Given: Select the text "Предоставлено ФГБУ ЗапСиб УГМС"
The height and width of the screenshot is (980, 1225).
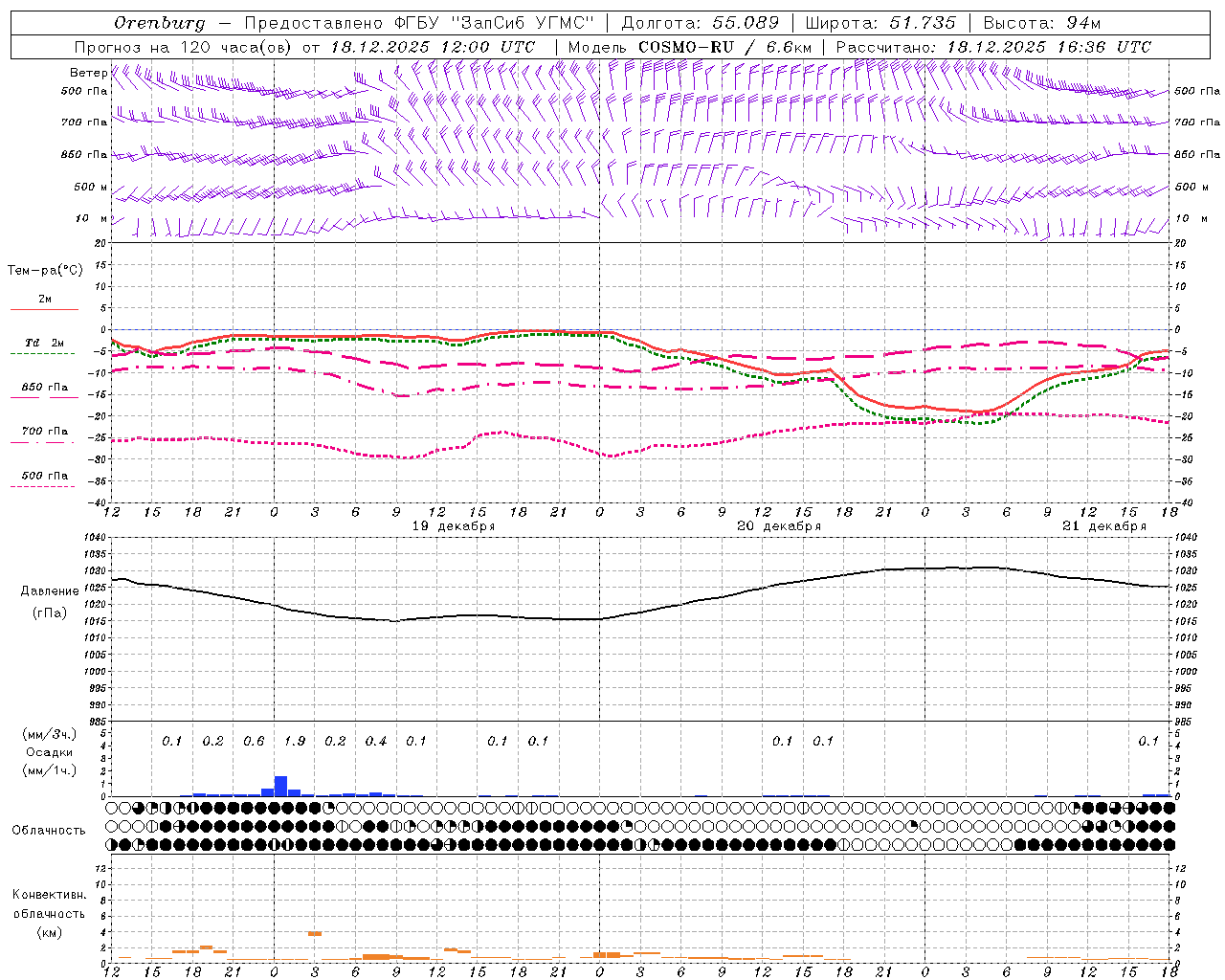Looking at the screenshot, I should click(420, 23).
